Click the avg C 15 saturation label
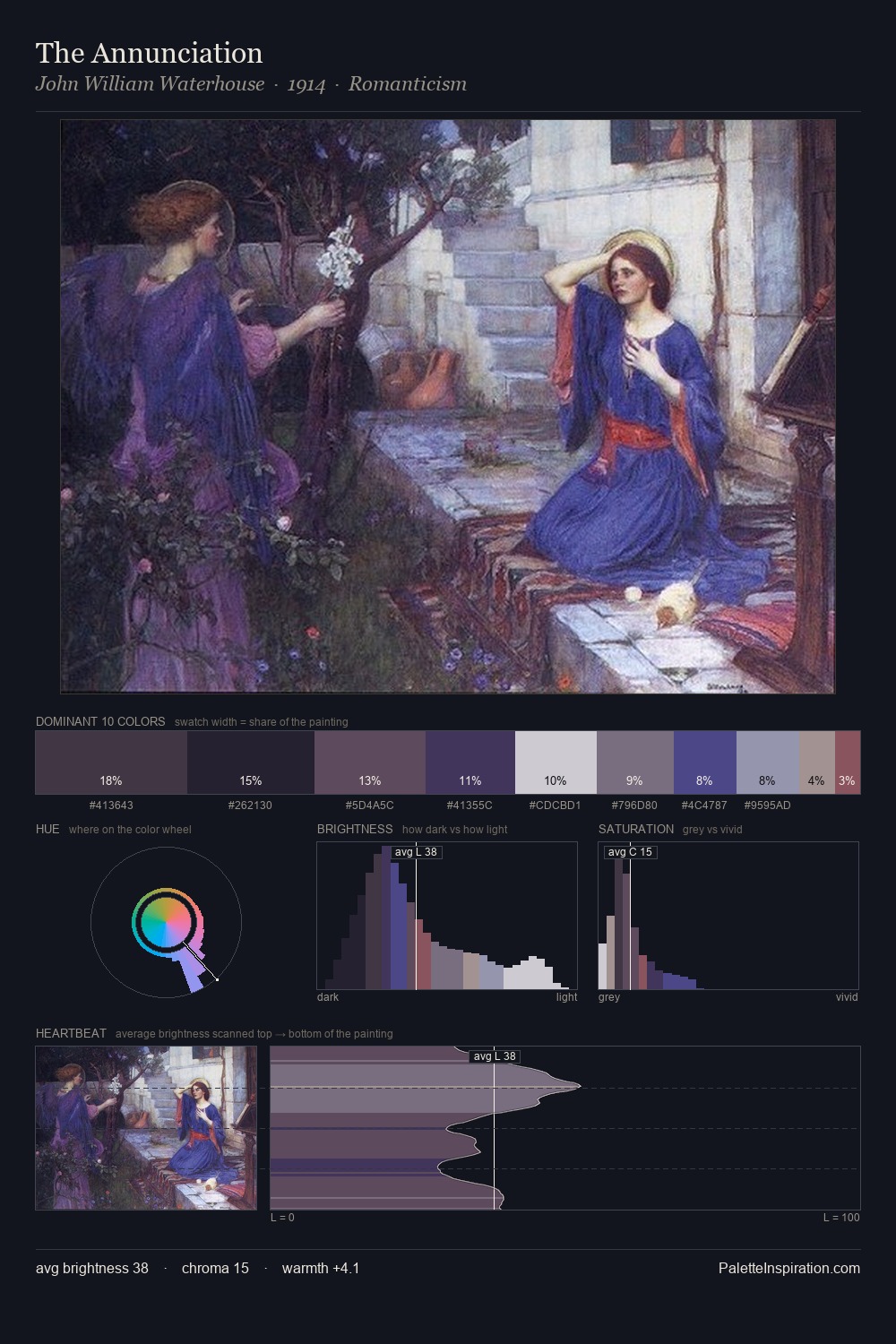The width and height of the screenshot is (896, 1344). (x=631, y=851)
